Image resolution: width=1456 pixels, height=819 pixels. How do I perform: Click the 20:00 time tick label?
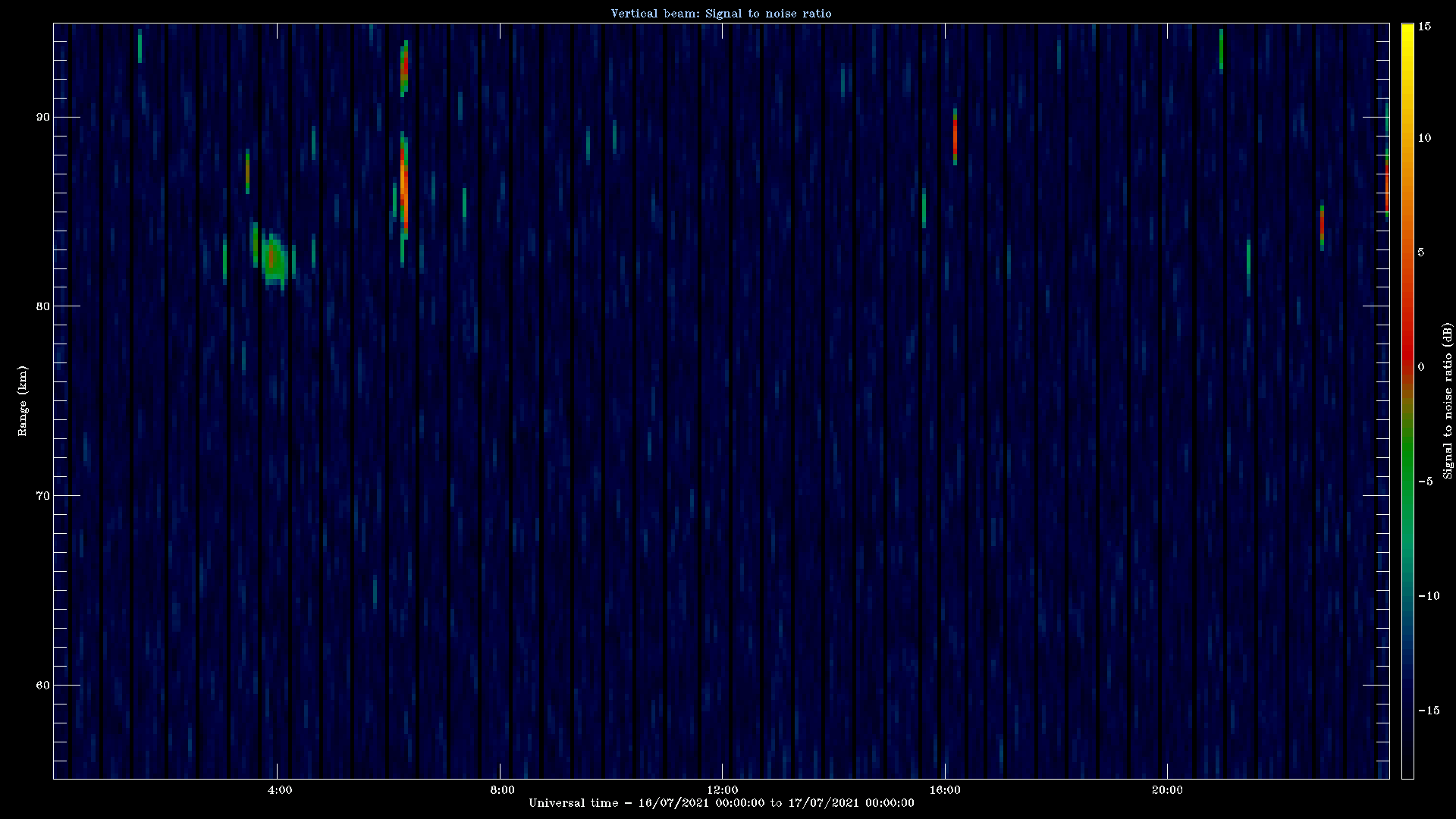(1166, 790)
